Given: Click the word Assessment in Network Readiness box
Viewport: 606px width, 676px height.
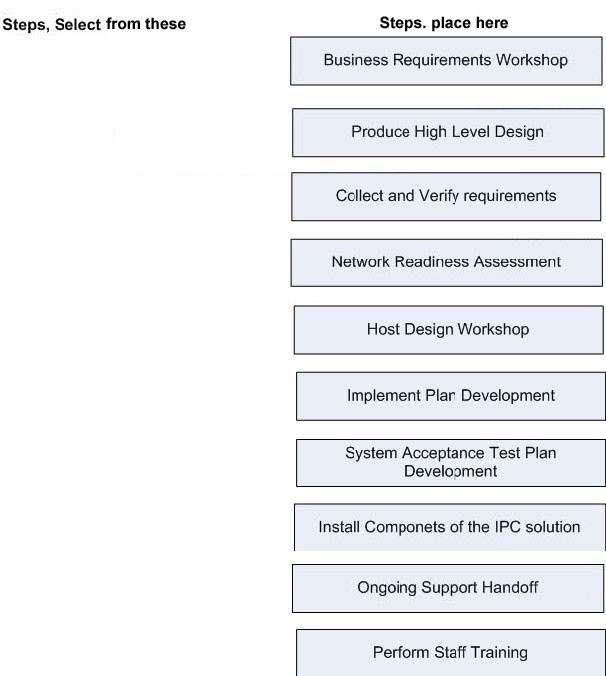Looking at the screenshot, I should [517, 262].
